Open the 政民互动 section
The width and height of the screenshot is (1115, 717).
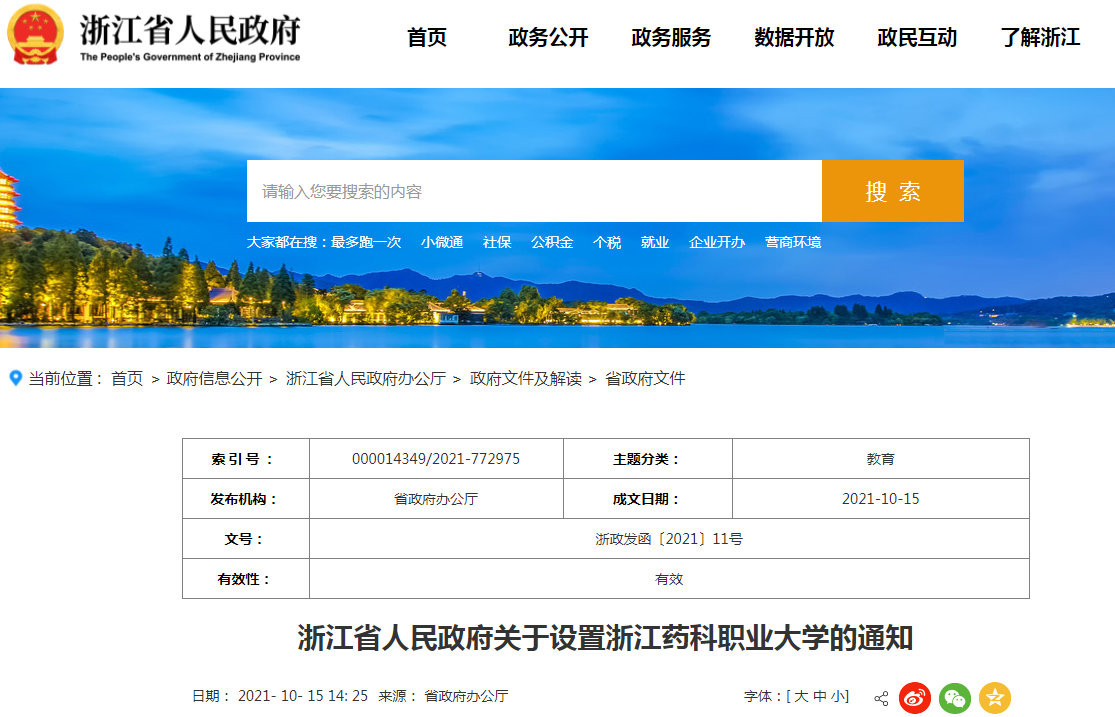tap(916, 38)
